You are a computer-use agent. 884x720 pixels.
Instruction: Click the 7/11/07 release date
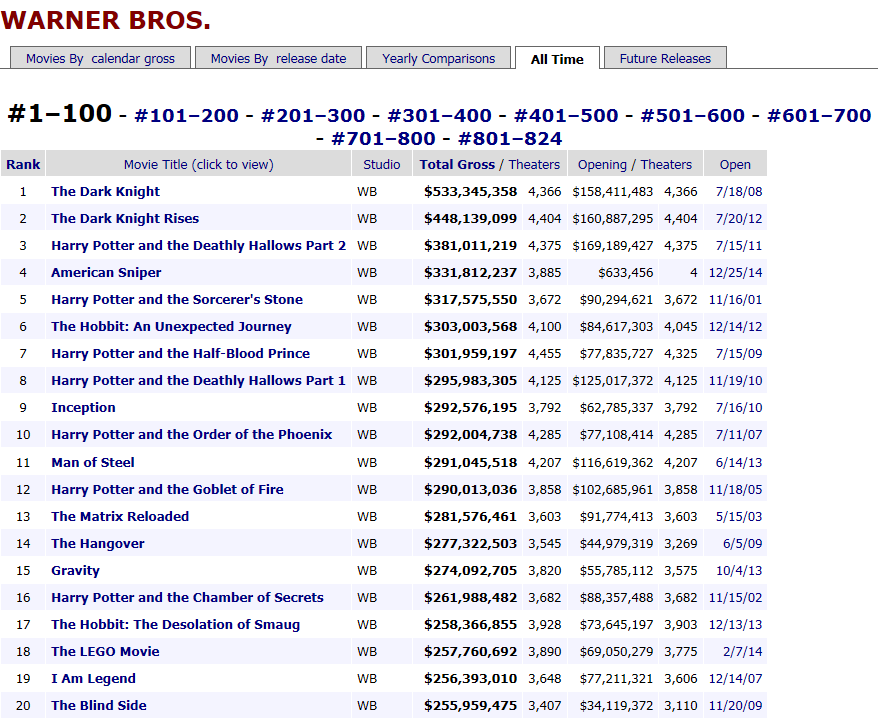(739, 435)
